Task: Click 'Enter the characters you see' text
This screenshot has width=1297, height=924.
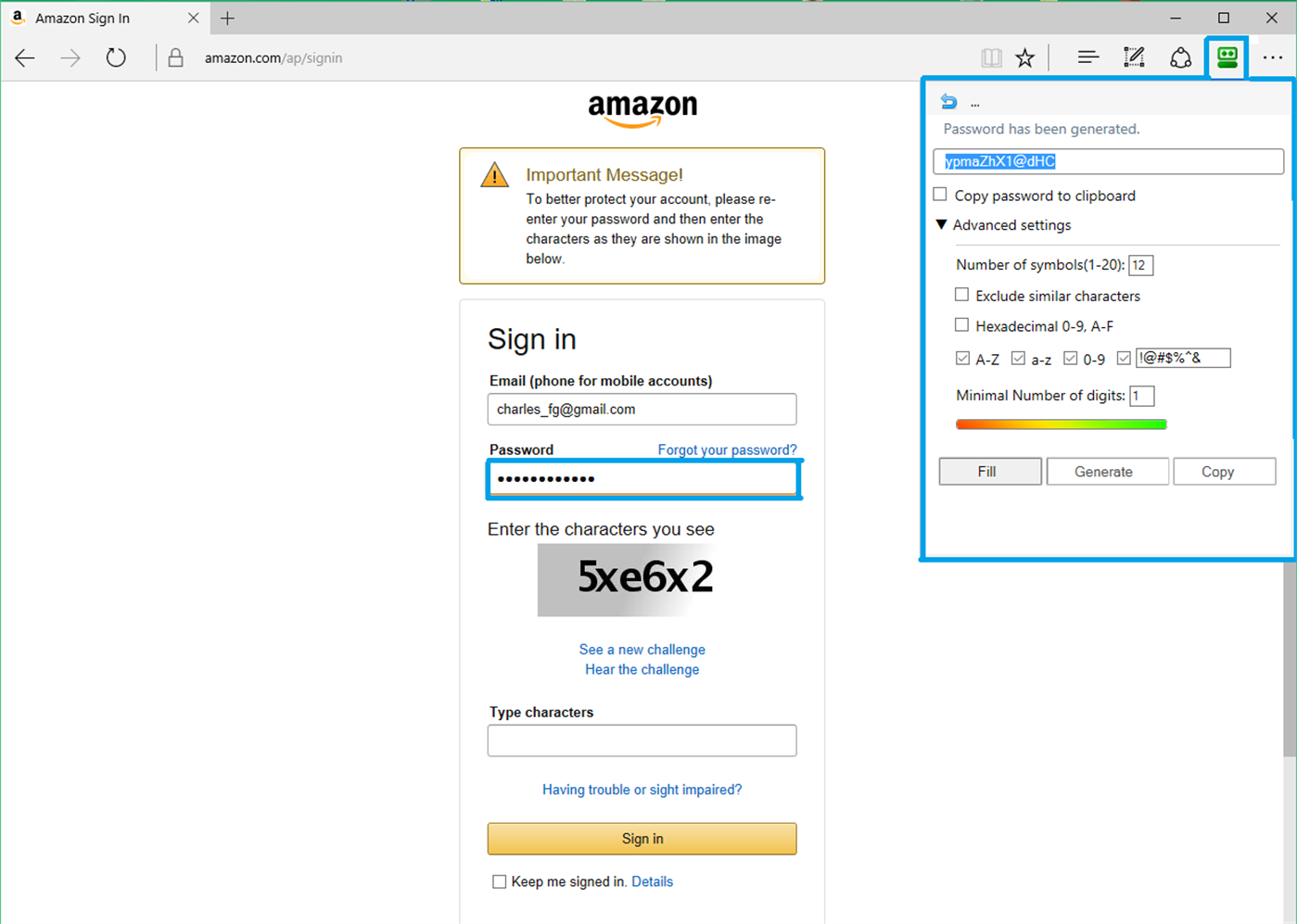Action: (x=601, y=529)
